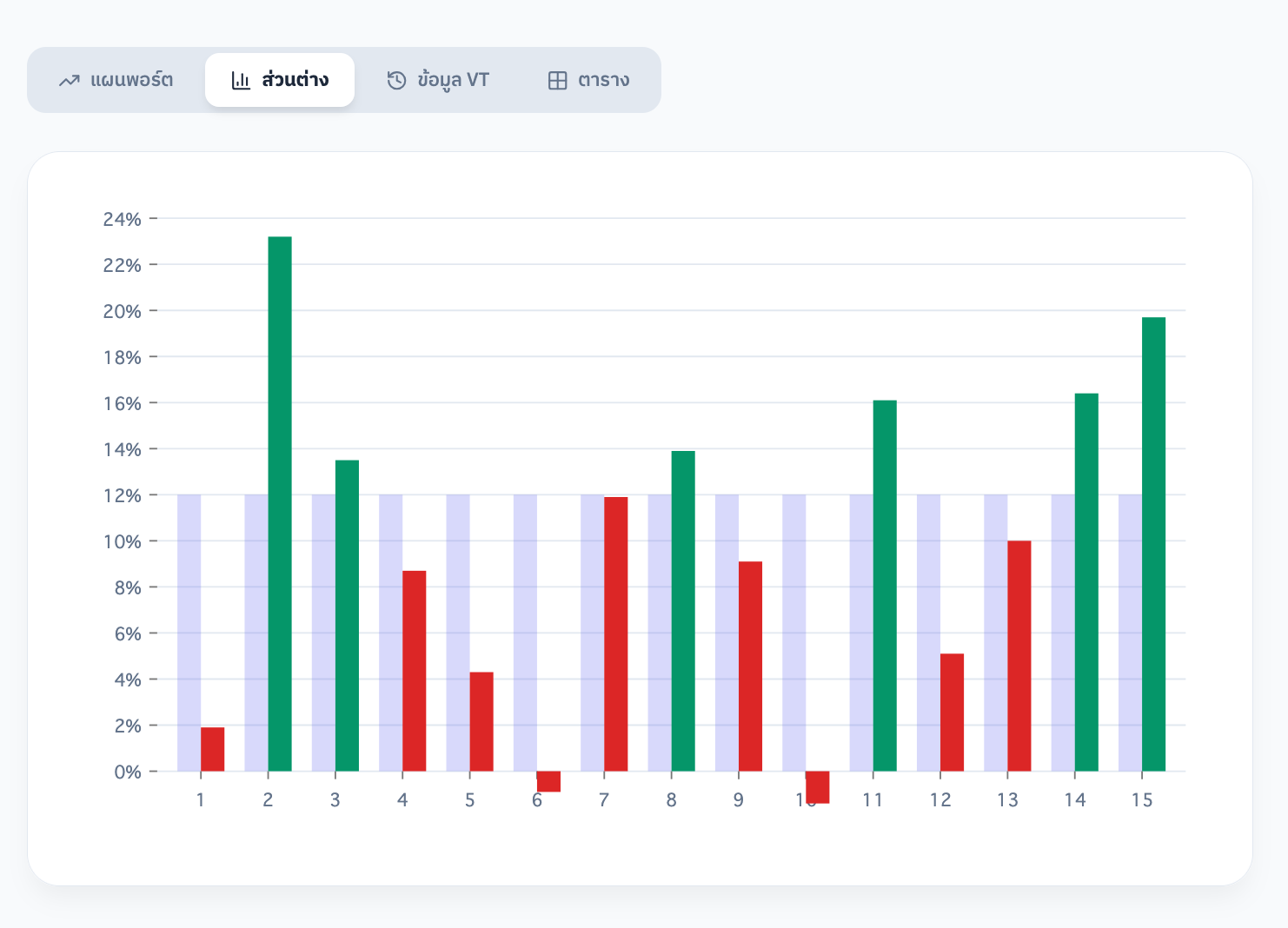Click the history clock icon beside ข้อมูล VT
This screenshot has width=1288, height=928.
(x=396, y=81)
